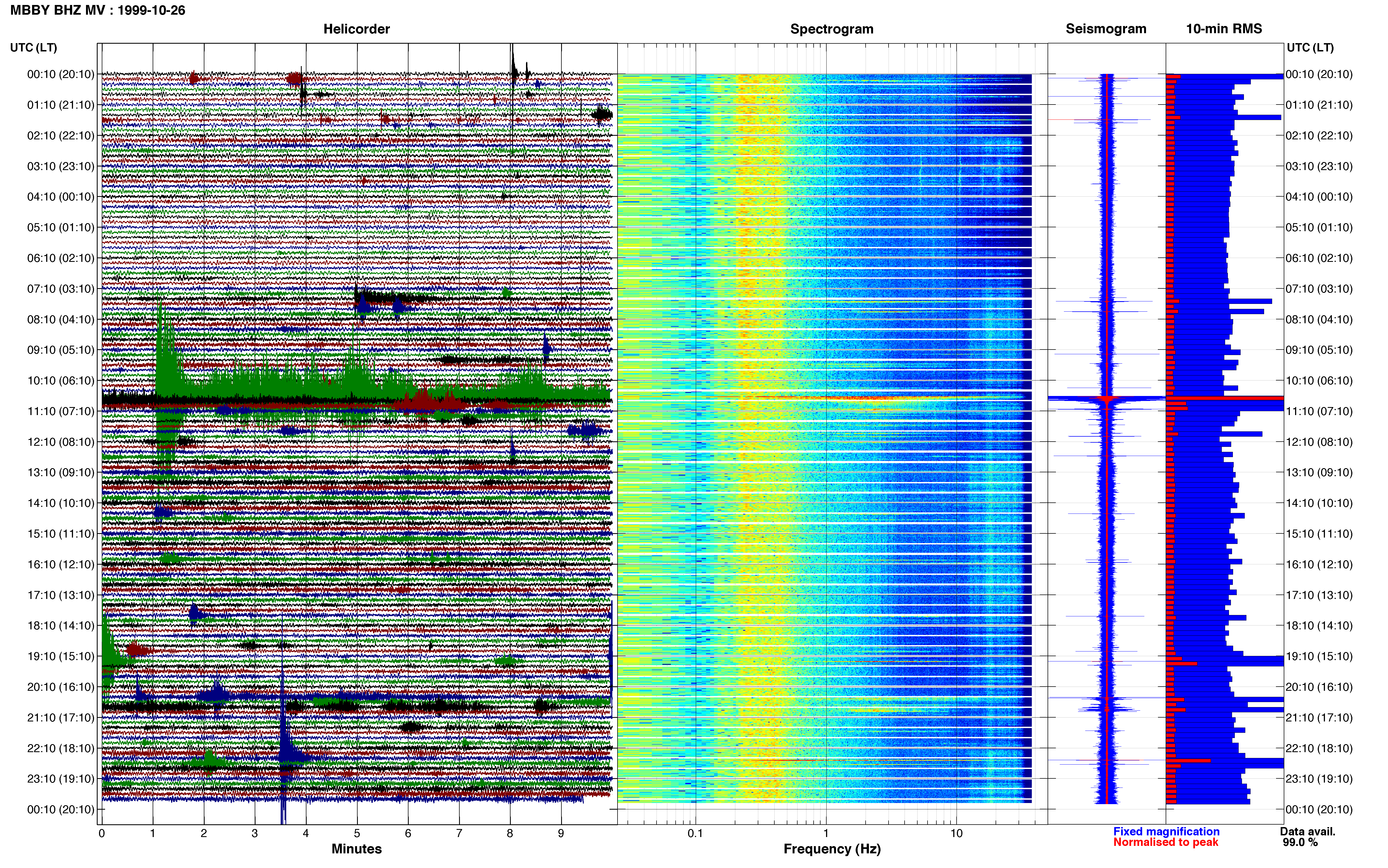Screen dimensions: 1388x868
Task: Click left time label '01:10 (21:10)'
Action: click(x=61, y=105)
